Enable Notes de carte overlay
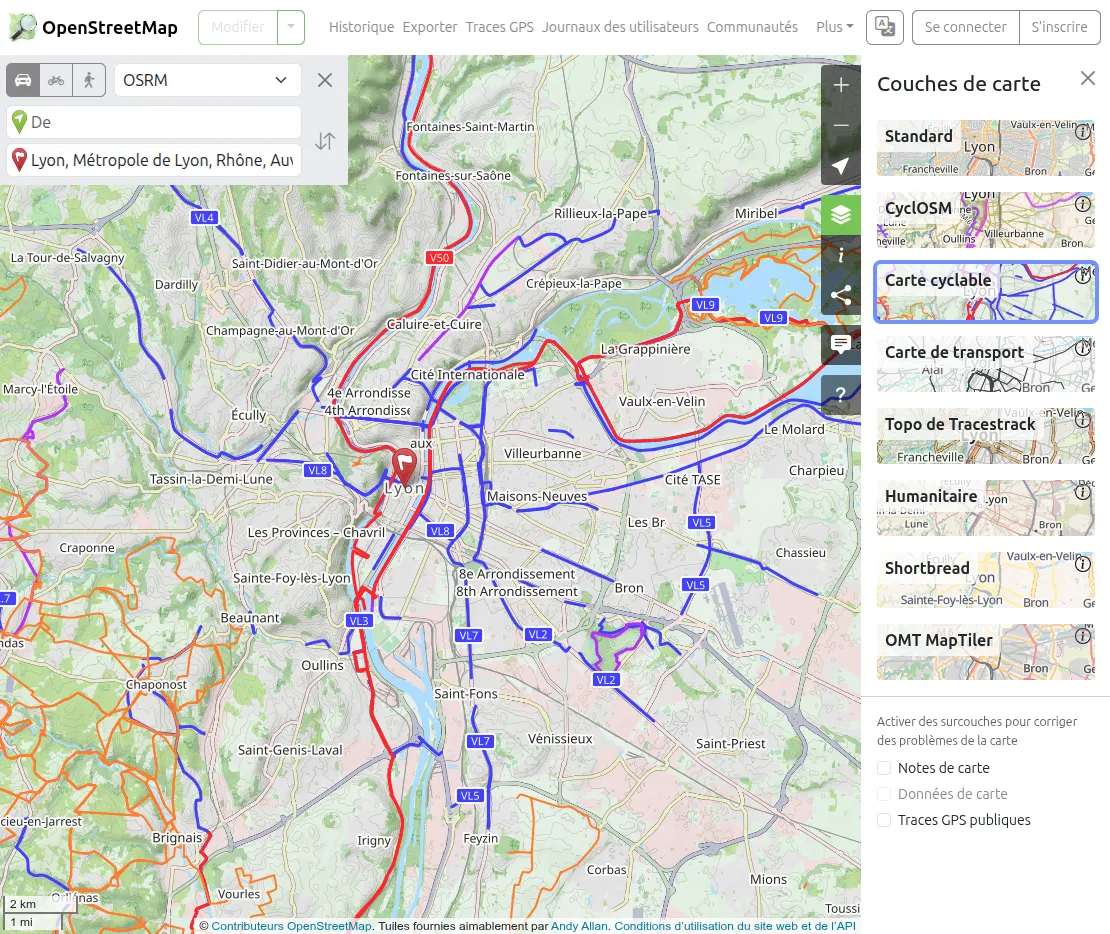Viewport: 1110px width, 934px height. tap(883, 768)
